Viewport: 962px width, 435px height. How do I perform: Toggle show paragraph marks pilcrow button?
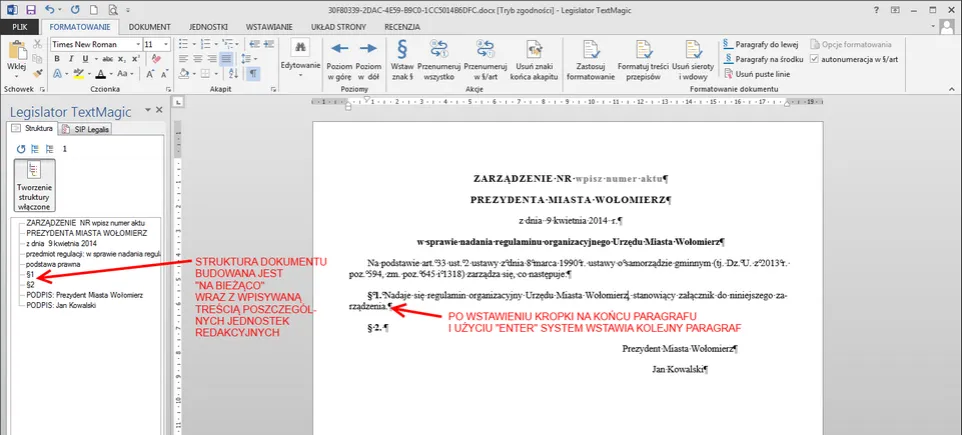253,74
